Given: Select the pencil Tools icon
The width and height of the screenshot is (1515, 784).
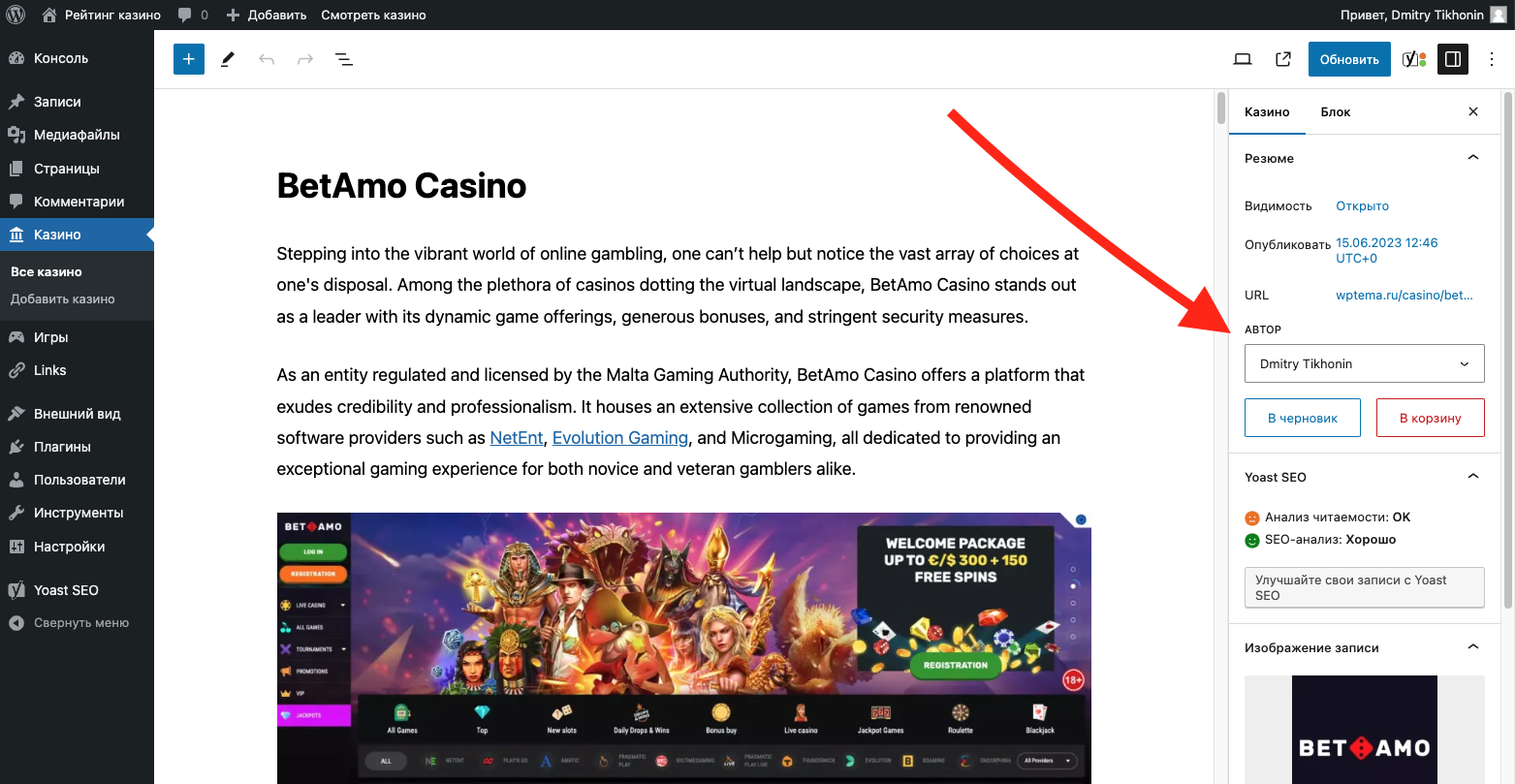Looking at the screenshot, I should [228, 59].
